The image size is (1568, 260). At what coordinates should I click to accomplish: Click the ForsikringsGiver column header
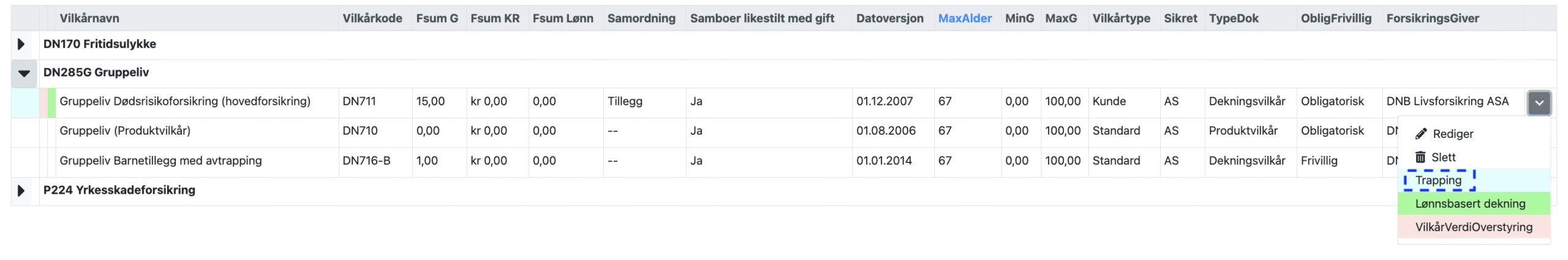coord(1433,18)
